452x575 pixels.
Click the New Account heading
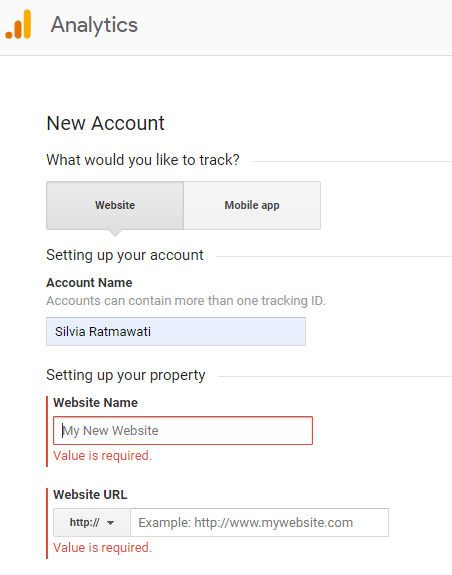pos(106,123)
